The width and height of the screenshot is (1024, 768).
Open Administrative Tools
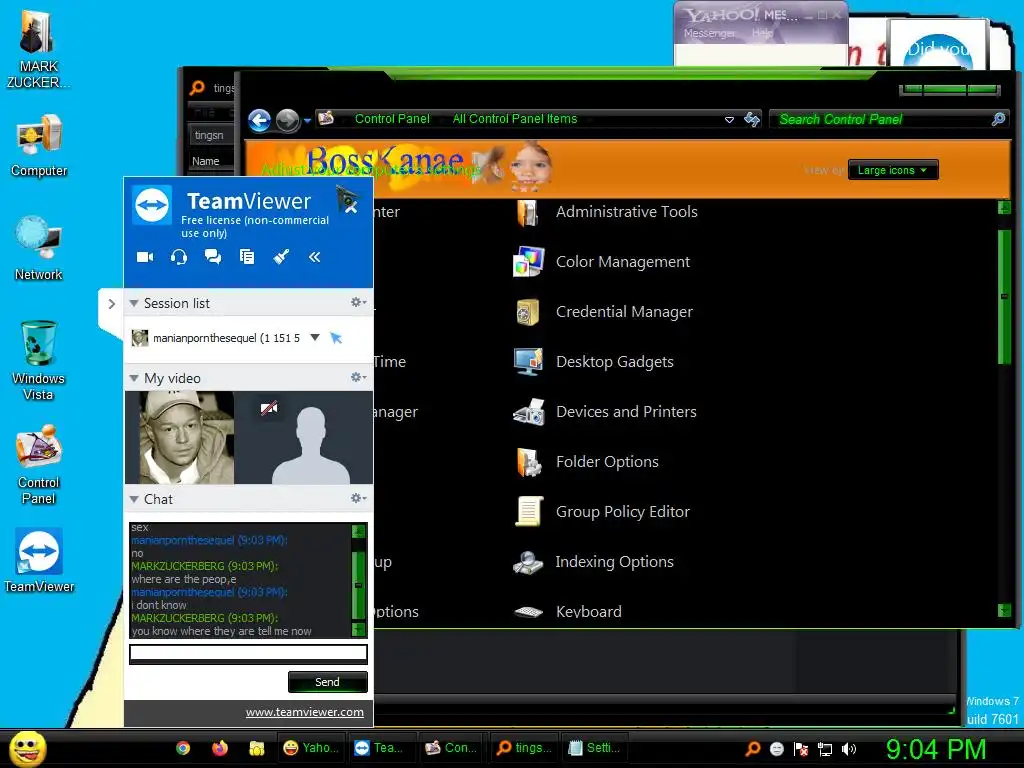[607, 212]
